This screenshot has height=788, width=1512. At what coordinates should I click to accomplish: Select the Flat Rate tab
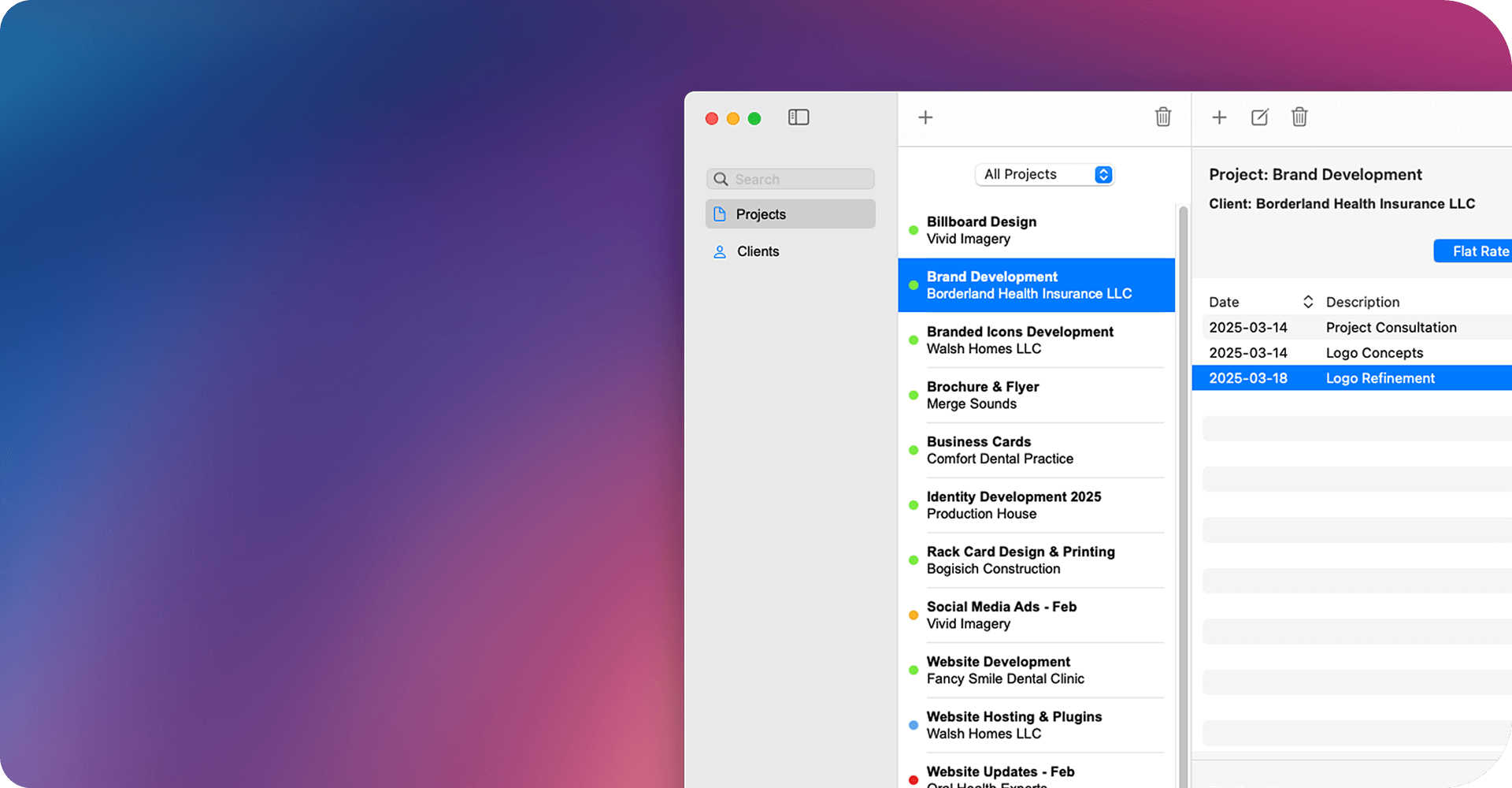[1473, 251]
